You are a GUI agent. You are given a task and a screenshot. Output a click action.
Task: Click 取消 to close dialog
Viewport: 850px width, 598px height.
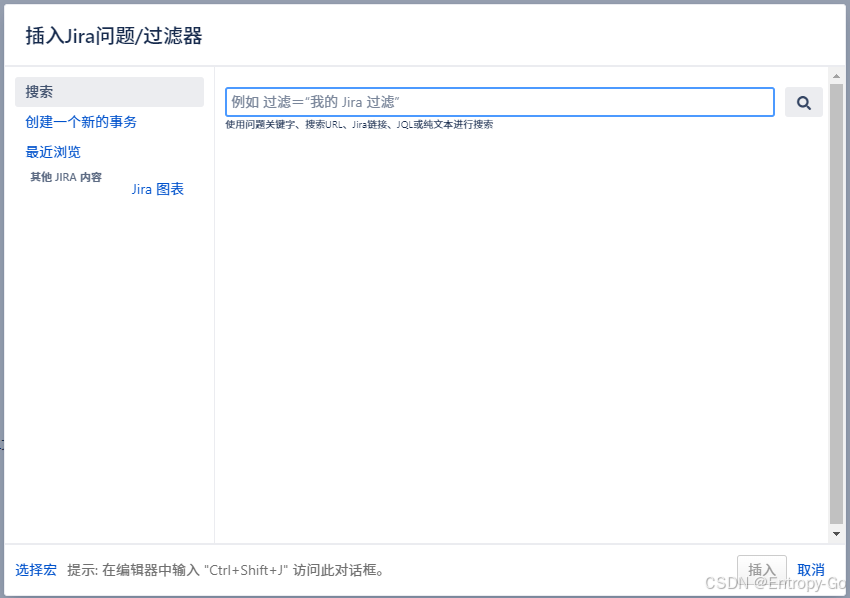[x=811, y=570]
